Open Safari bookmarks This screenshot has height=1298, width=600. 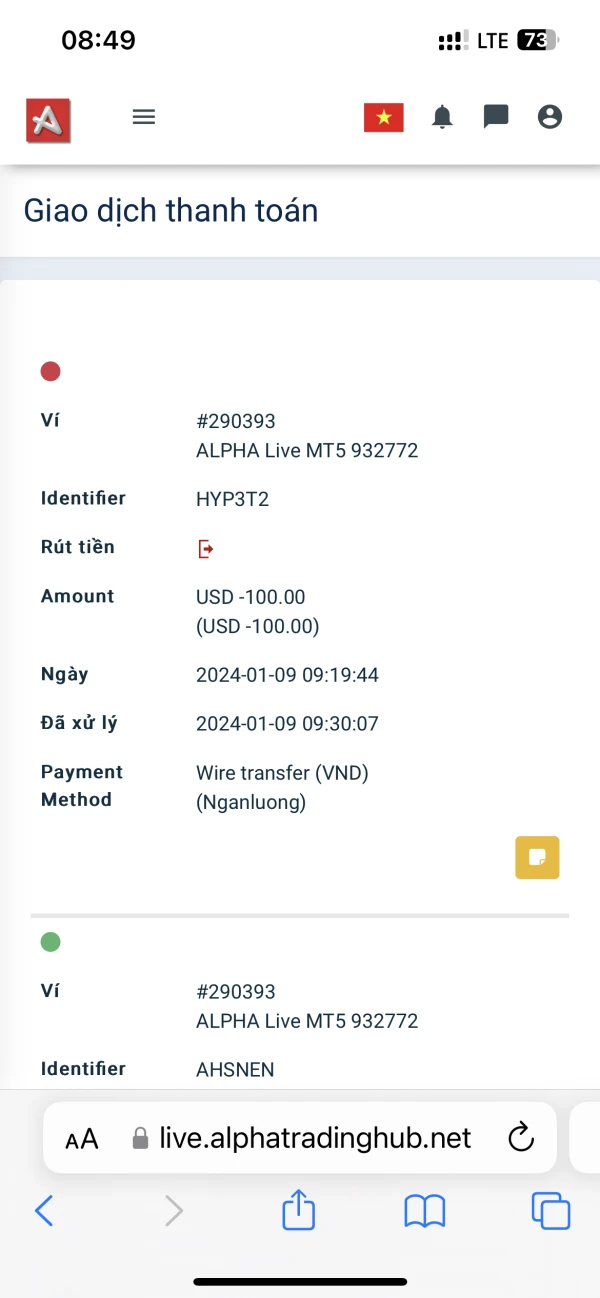point(424,1212)
